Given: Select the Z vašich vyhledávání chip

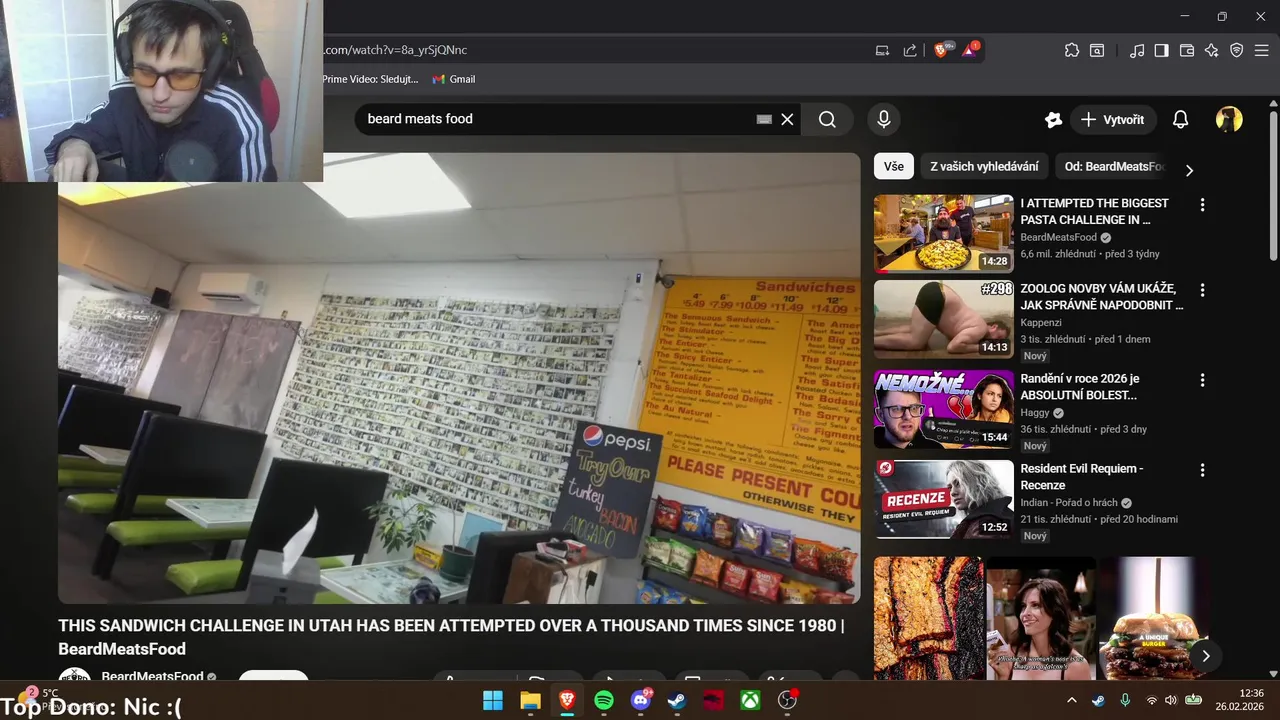Looking at the screenshot, I should click(984, 167).
